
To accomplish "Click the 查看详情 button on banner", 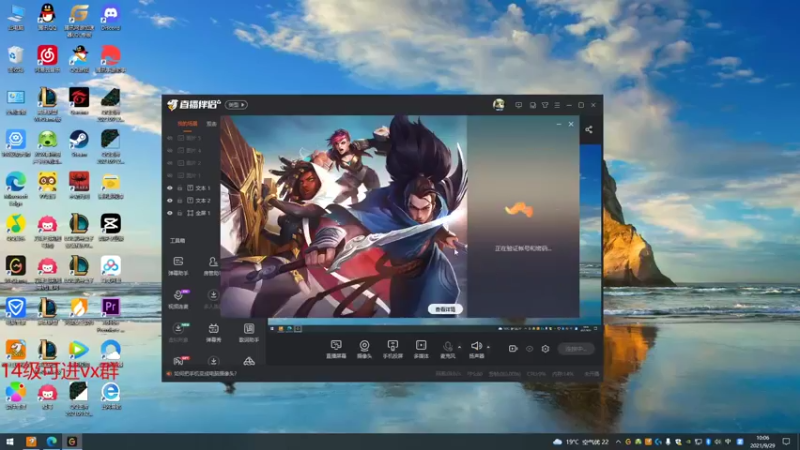I will pos(445,309).
